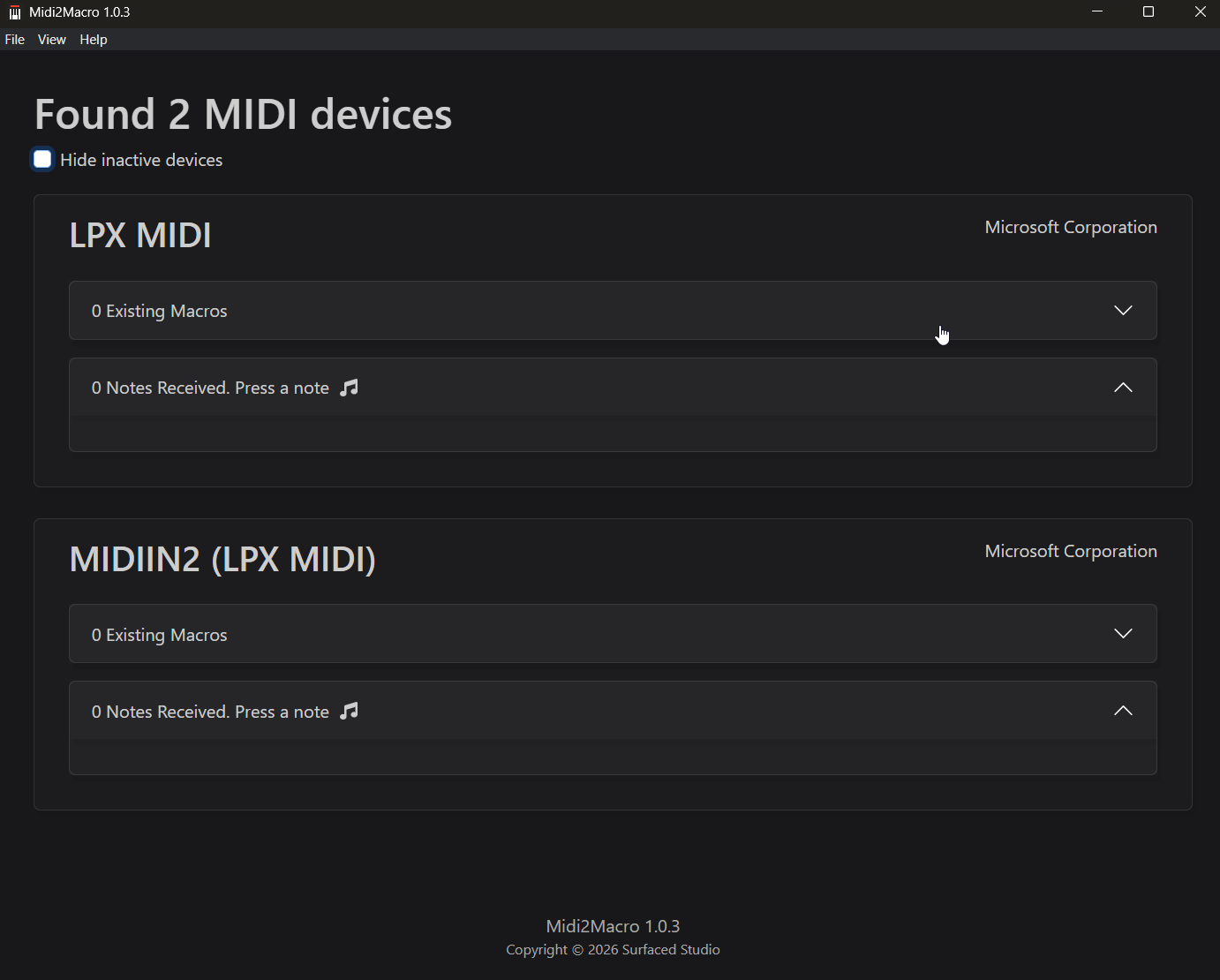Collapse MIDIIN2 Notes Received chevron
The image size is (1220, 980).
coord(1122,711)
